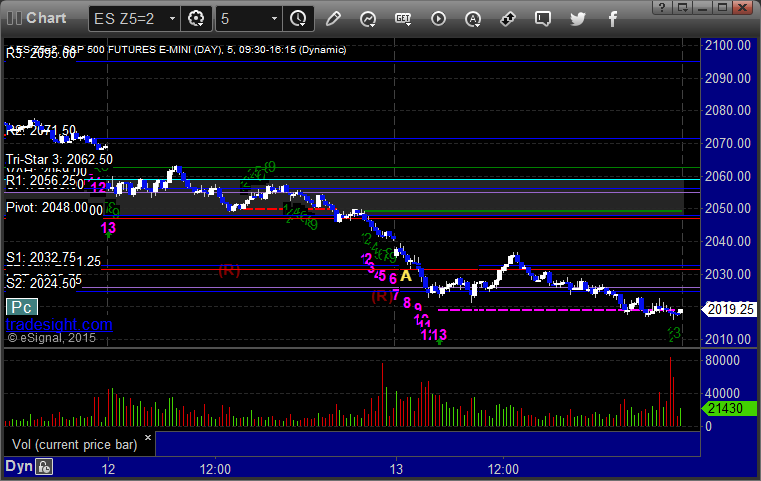Click the link/trade arrows icon
This screenshot has width=761, height=481.
click(508, 19)
